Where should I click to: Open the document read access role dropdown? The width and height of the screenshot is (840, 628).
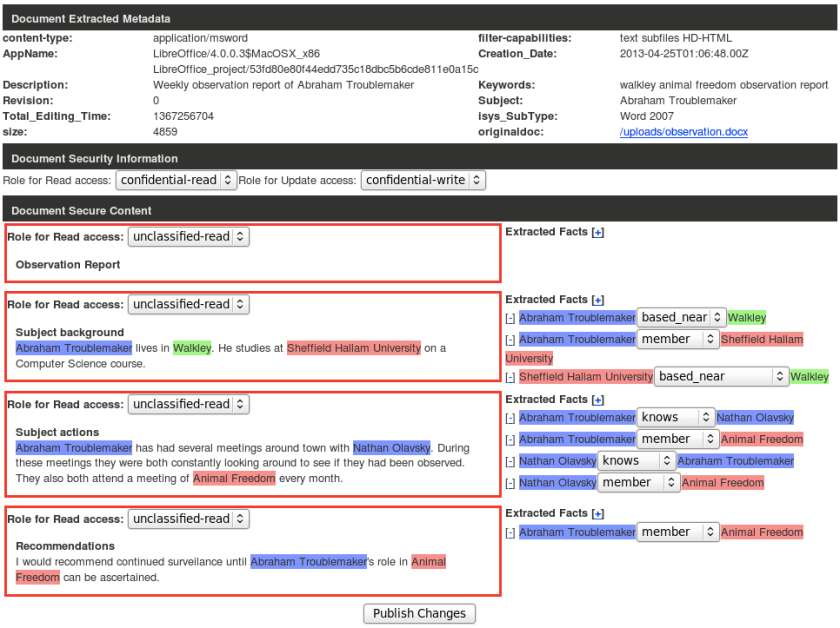176,180
